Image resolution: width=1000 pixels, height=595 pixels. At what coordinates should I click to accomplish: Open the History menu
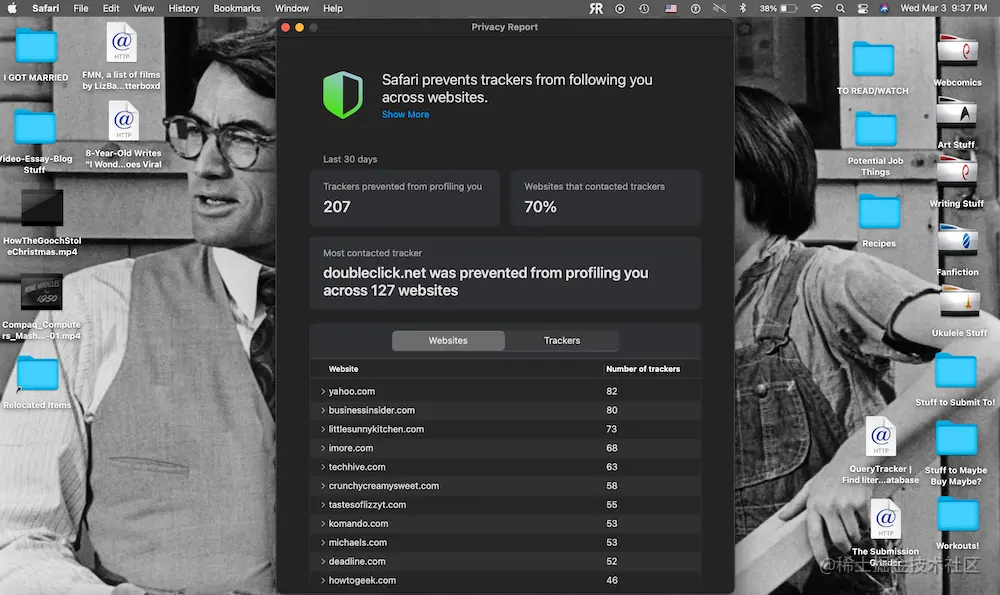point(184,8)
